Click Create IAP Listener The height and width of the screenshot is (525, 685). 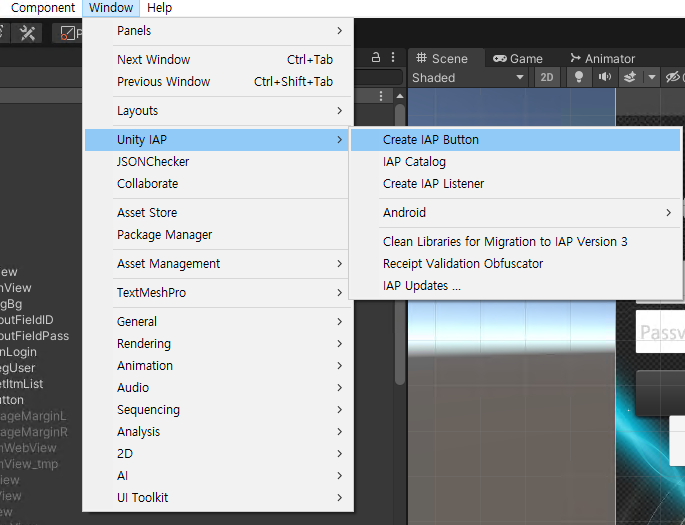(x=515, y=183)
